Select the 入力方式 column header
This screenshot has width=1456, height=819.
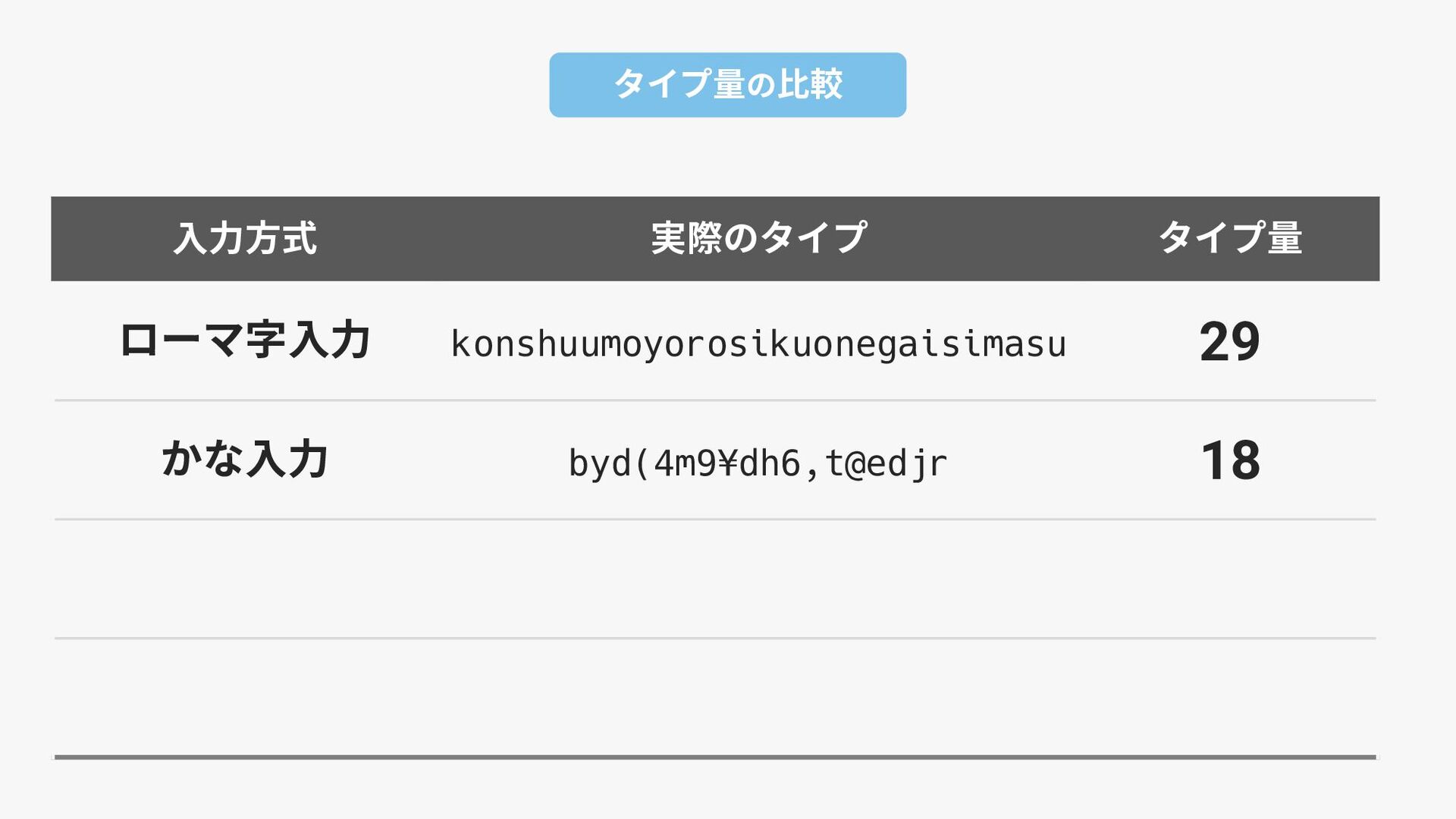245,238
